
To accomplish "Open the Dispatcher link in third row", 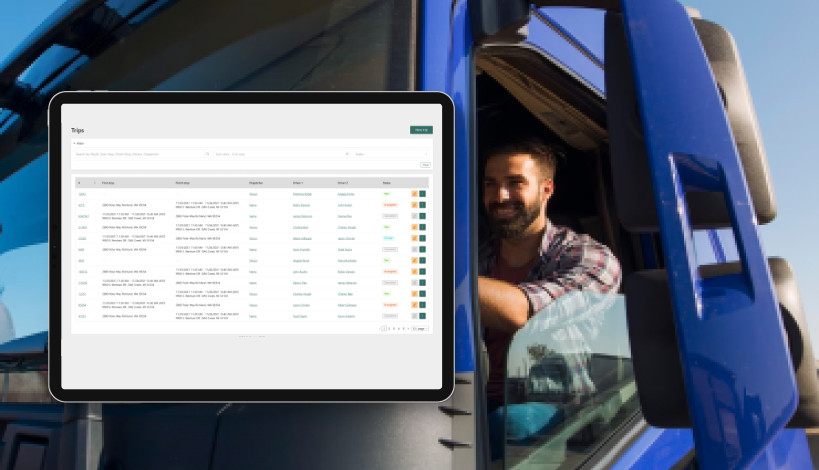I will point(253,216).
